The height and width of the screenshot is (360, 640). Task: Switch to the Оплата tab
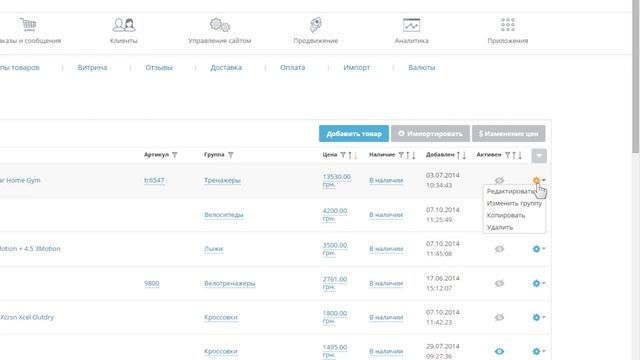click(x=292, y=67)
